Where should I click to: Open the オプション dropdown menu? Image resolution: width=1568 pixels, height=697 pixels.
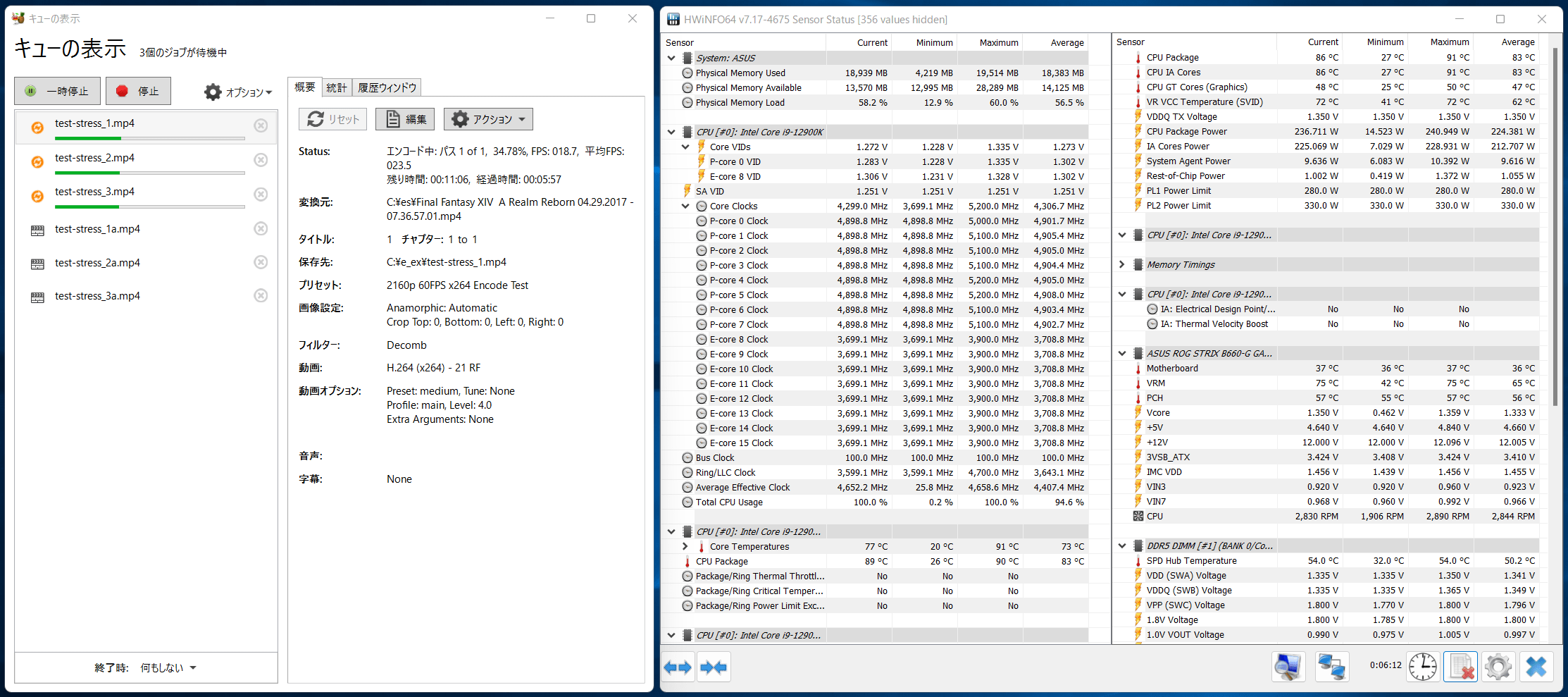[x=238, y=92]
